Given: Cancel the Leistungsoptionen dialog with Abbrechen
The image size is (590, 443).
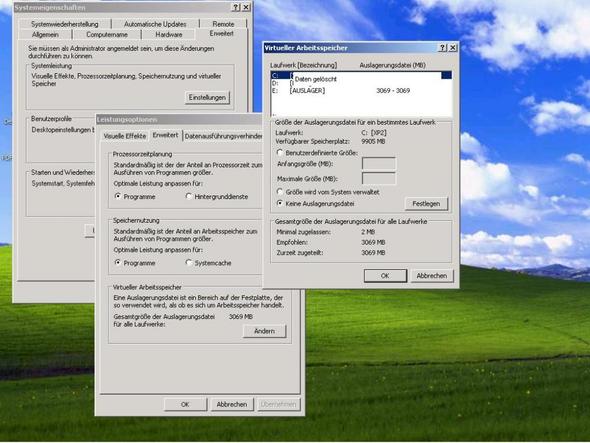Looking at the screenshot, I should 232,404.
